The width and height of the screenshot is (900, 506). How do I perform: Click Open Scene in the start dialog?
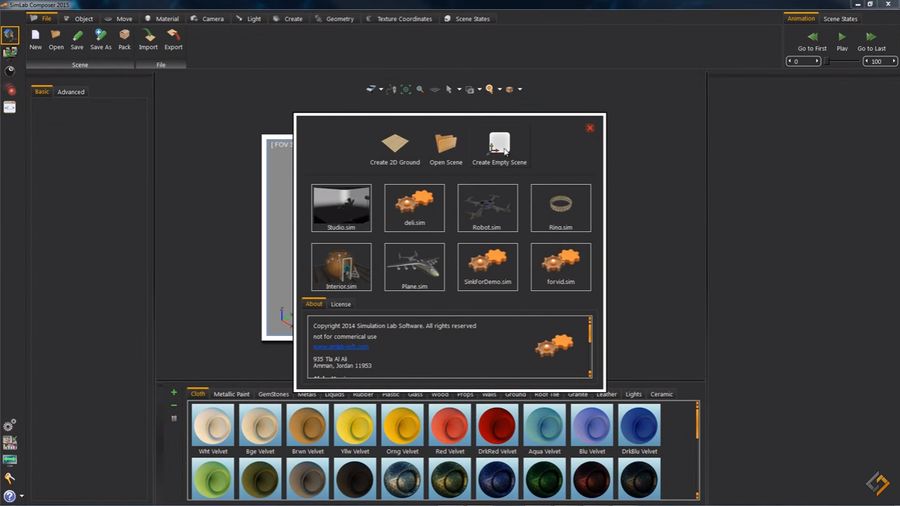pyautogui.click(x=446, y=149)
